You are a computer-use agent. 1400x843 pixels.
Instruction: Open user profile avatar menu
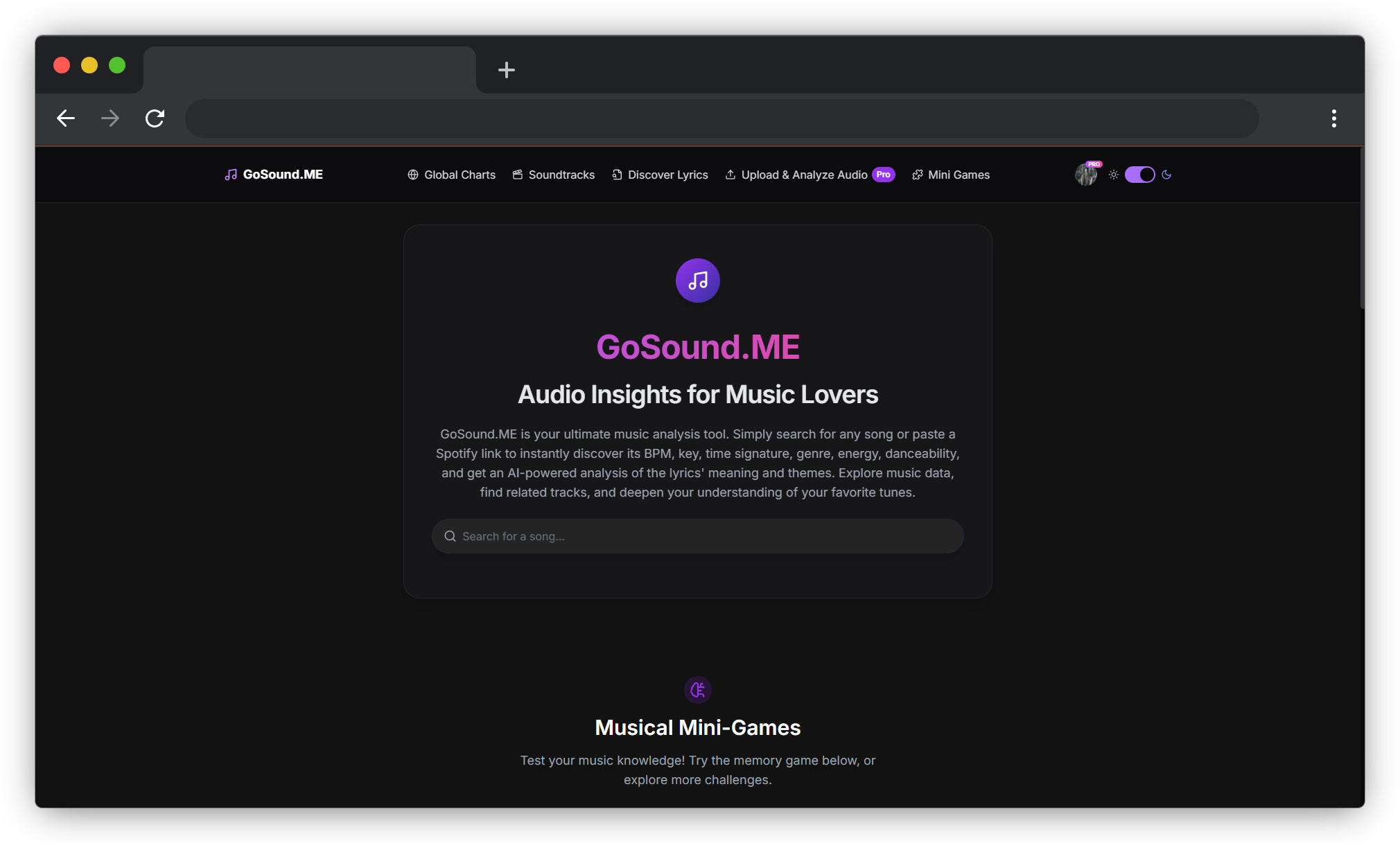tap(1086, 175)
